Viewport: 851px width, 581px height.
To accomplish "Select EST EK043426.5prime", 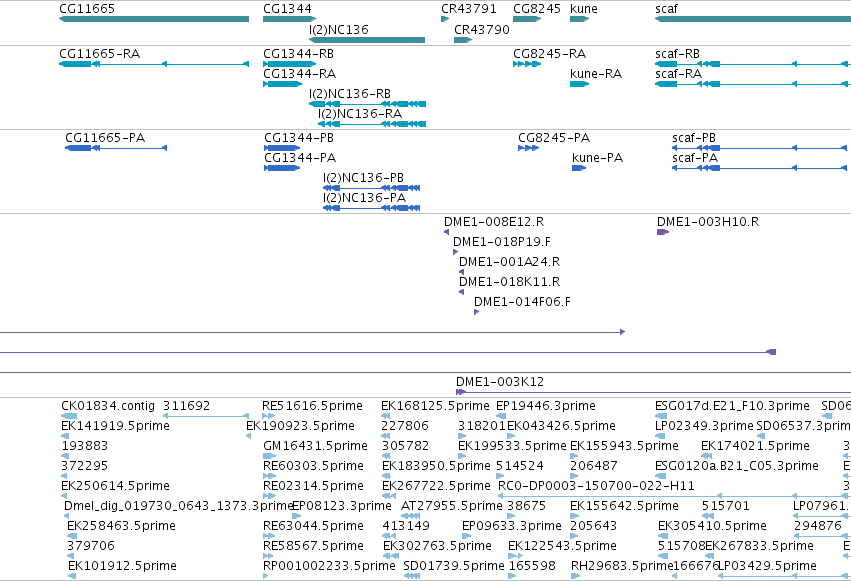I will 511,436.
